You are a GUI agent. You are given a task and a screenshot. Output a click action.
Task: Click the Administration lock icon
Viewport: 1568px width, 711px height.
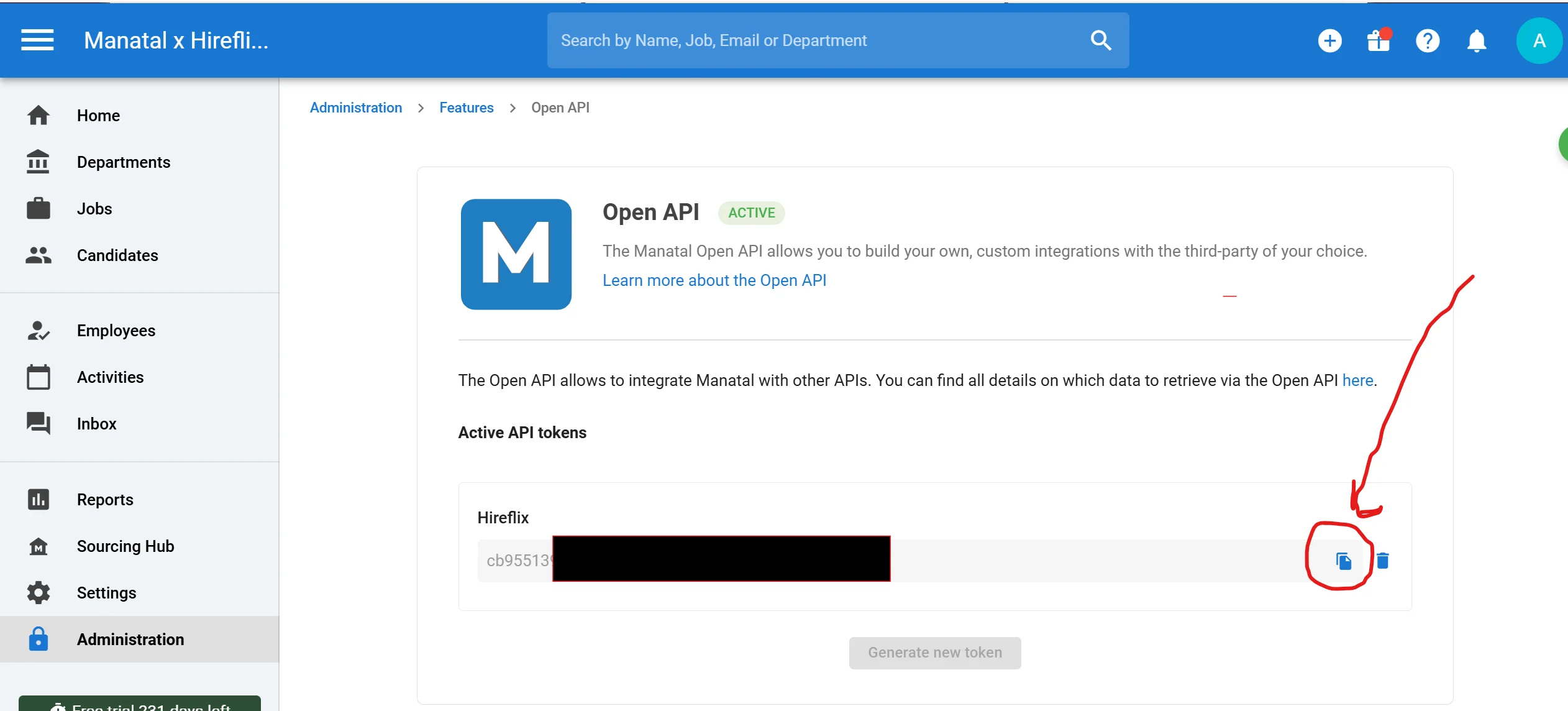(39, 640)
